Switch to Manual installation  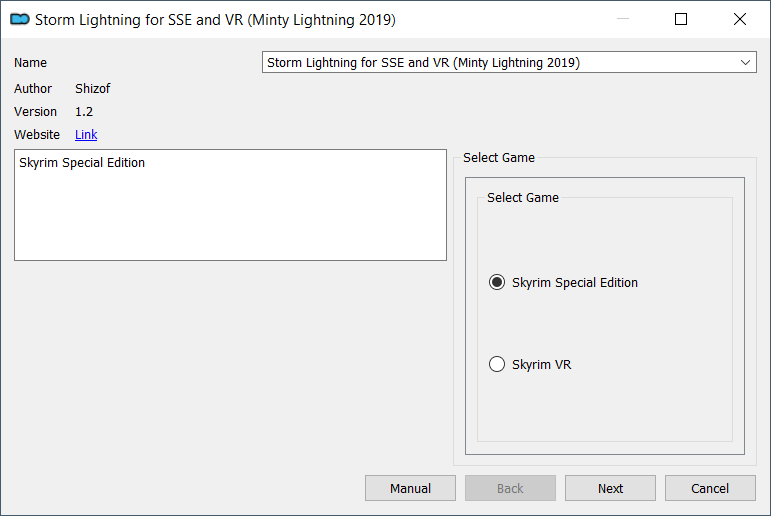[410, 488]
